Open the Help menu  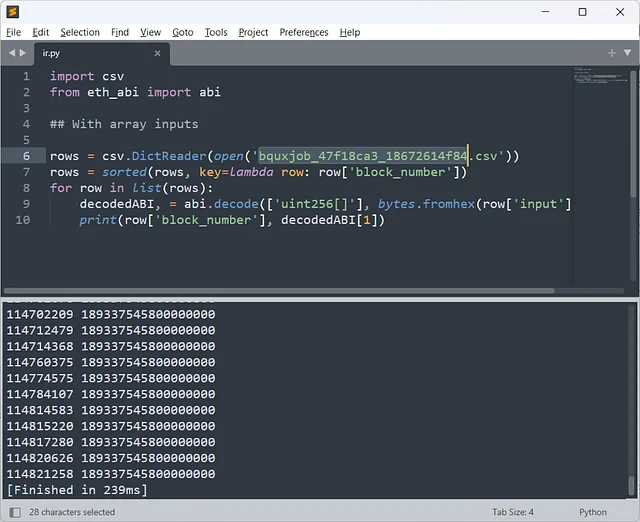point(350,32)
